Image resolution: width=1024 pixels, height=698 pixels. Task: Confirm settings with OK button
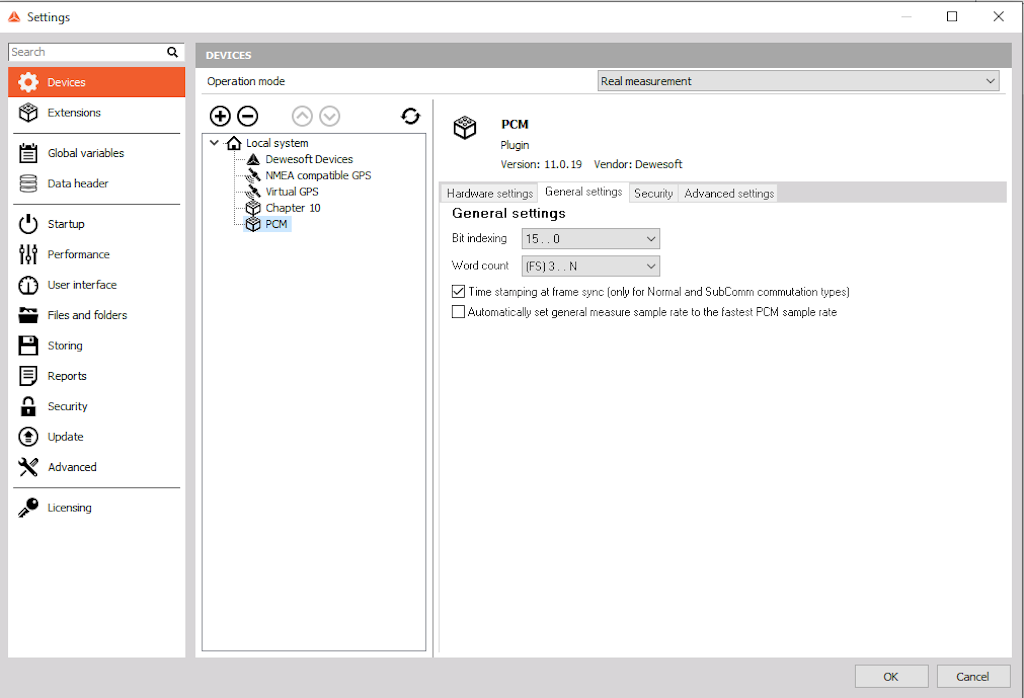coord(891,676)
